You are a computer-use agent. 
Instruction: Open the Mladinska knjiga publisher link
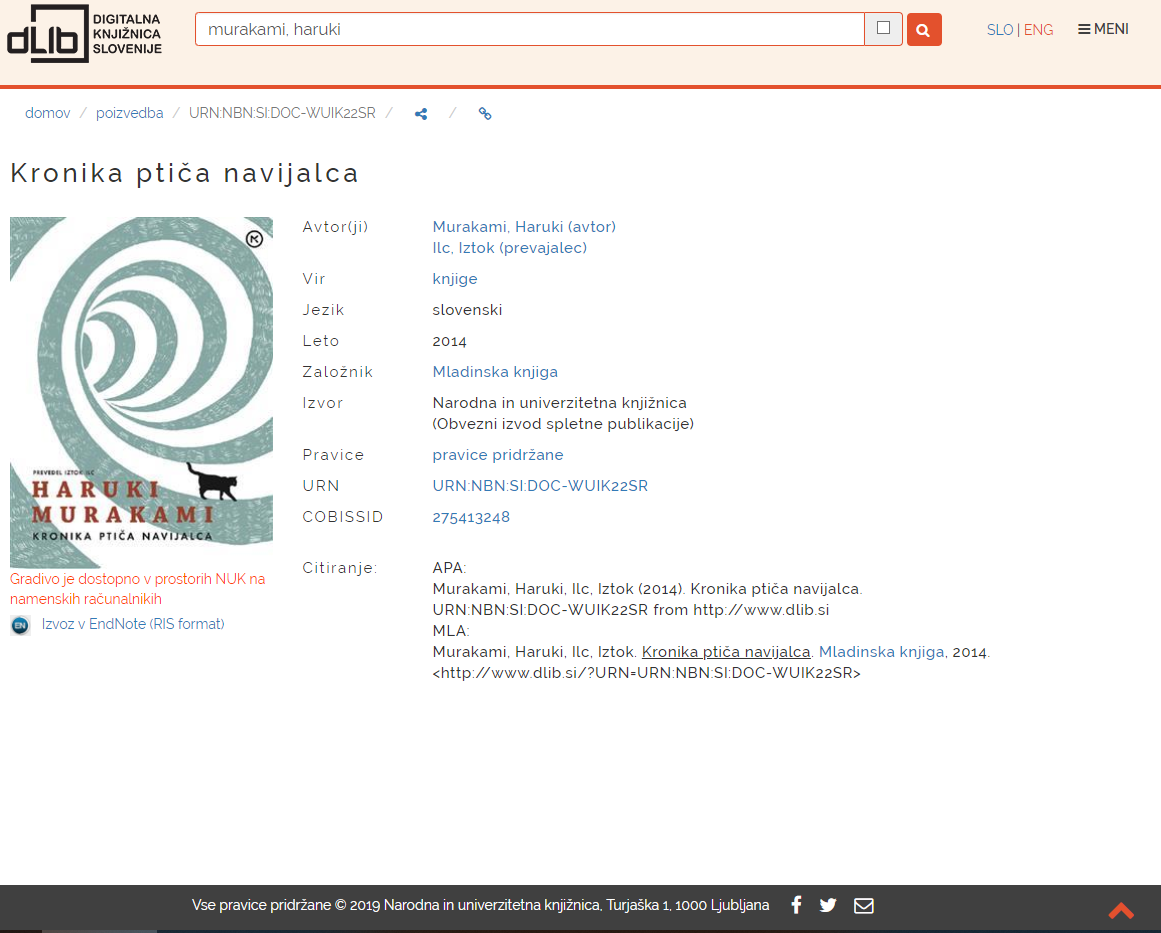[495, 372]
